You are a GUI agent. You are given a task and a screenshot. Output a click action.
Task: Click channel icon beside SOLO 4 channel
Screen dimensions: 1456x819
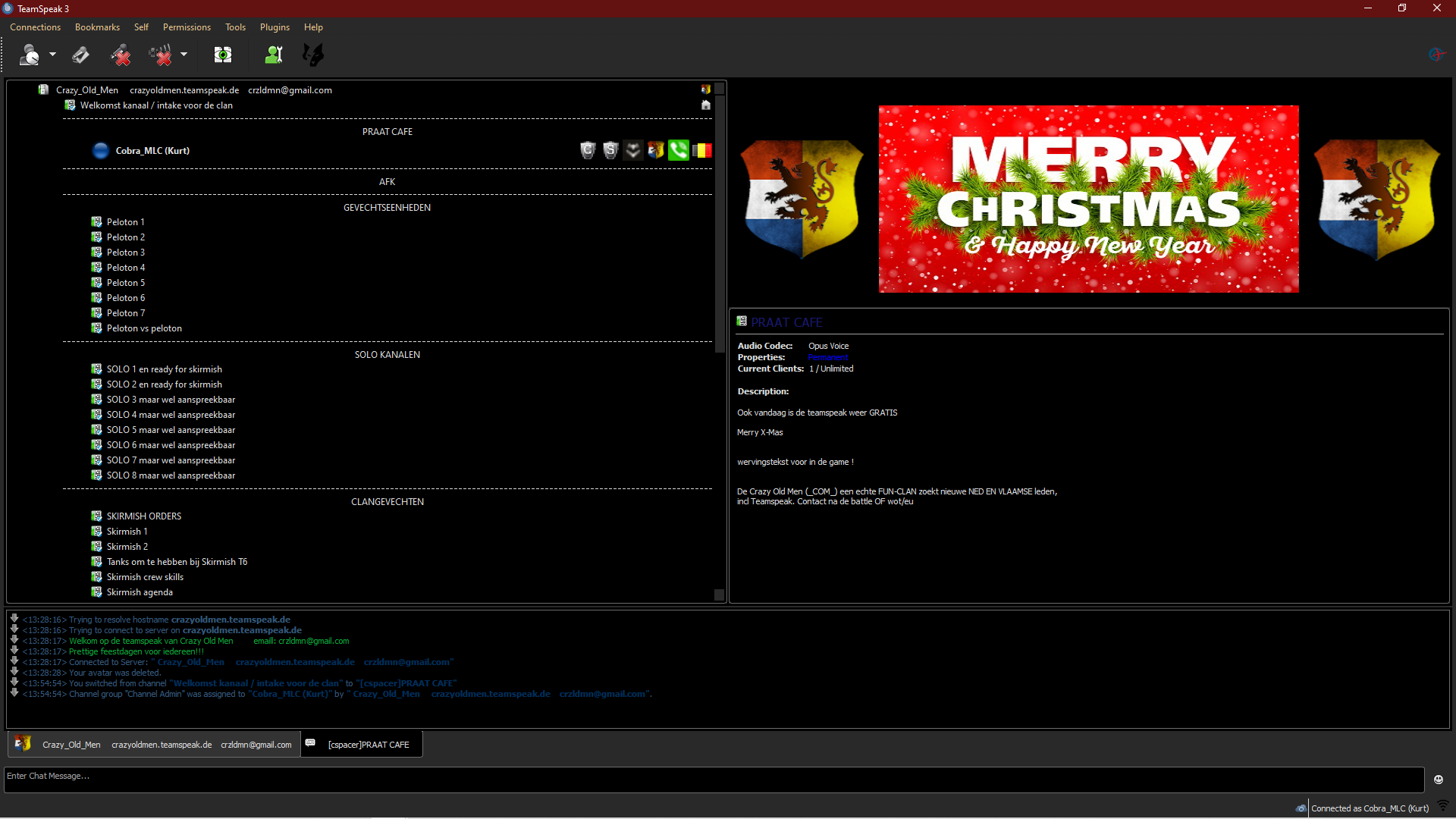[x=96, y=415]
